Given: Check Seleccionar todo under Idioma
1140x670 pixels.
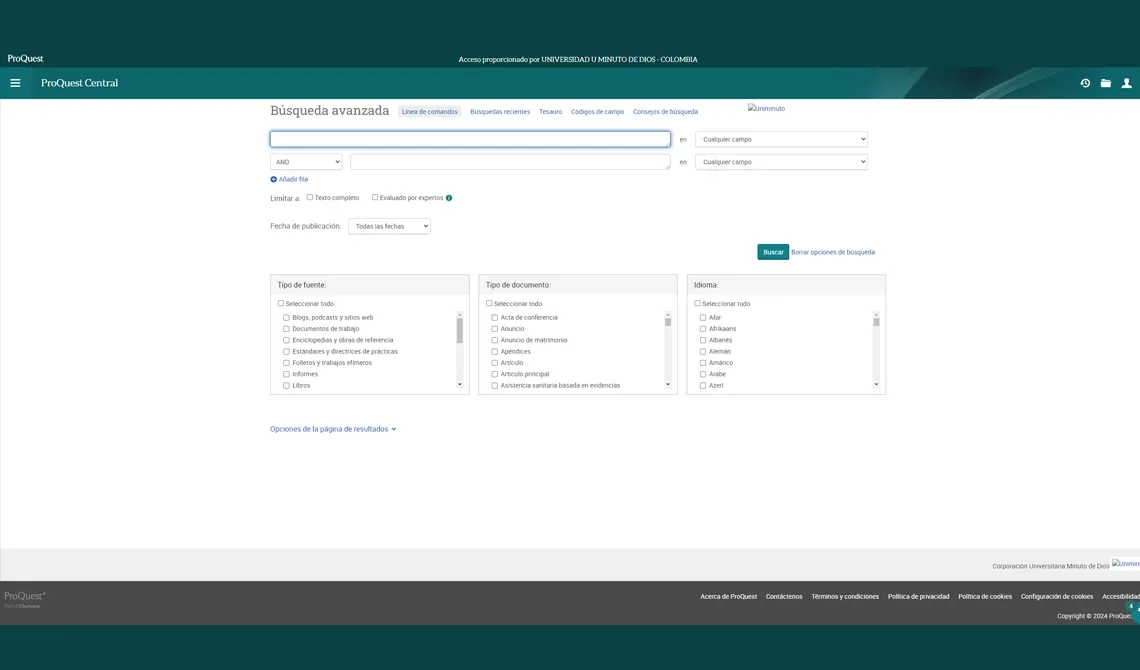Looking at the screenshot, I should [x=697, y=303].
